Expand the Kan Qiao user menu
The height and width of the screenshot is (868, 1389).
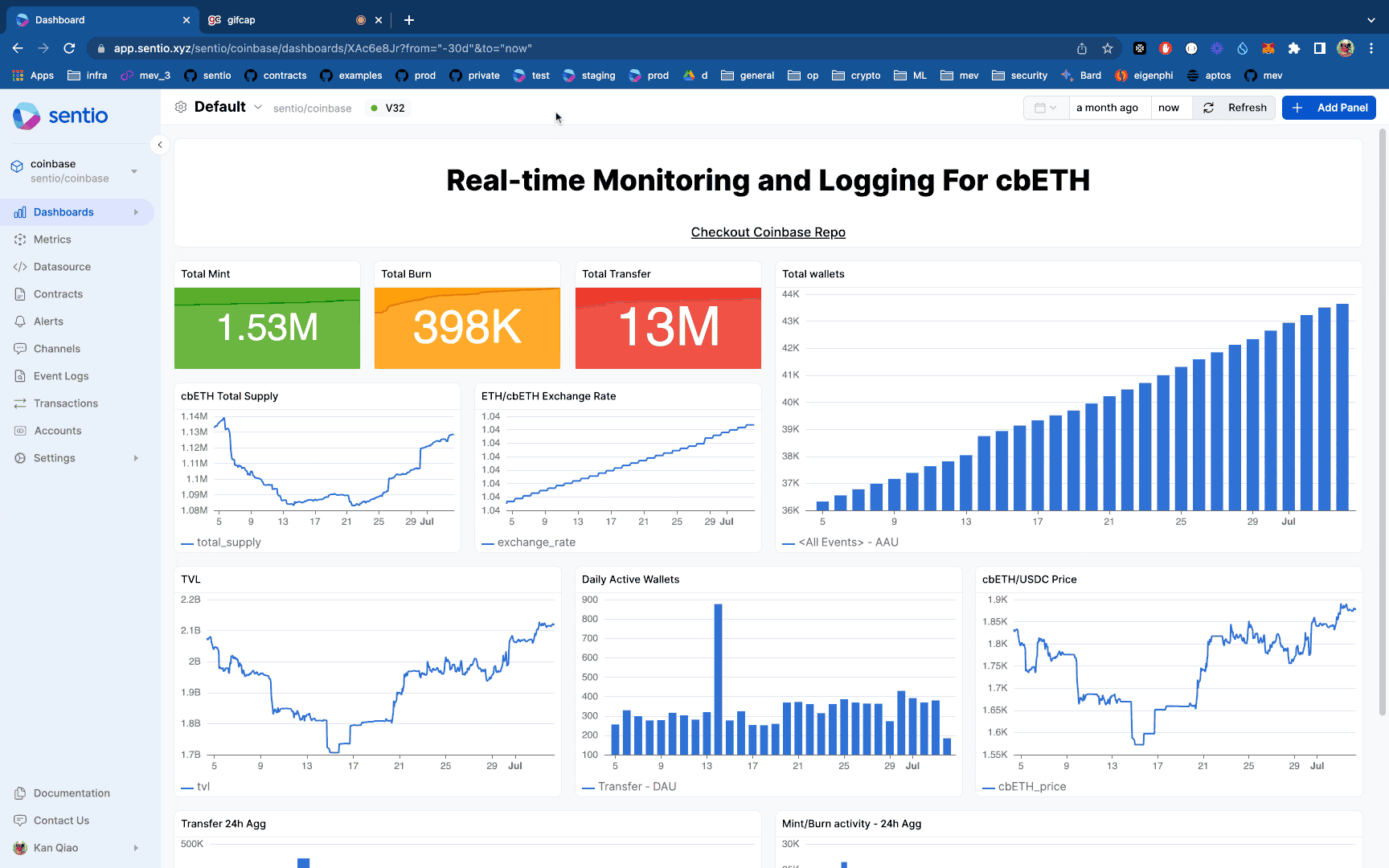136,848
